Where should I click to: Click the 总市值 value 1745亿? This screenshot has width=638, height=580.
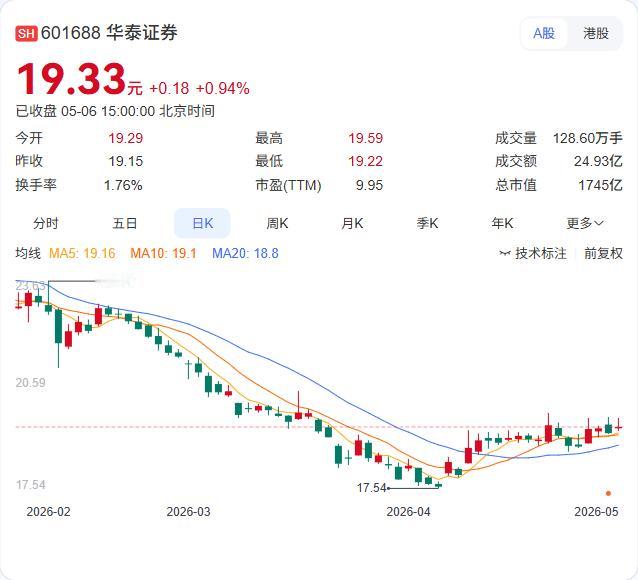point(601,185)
